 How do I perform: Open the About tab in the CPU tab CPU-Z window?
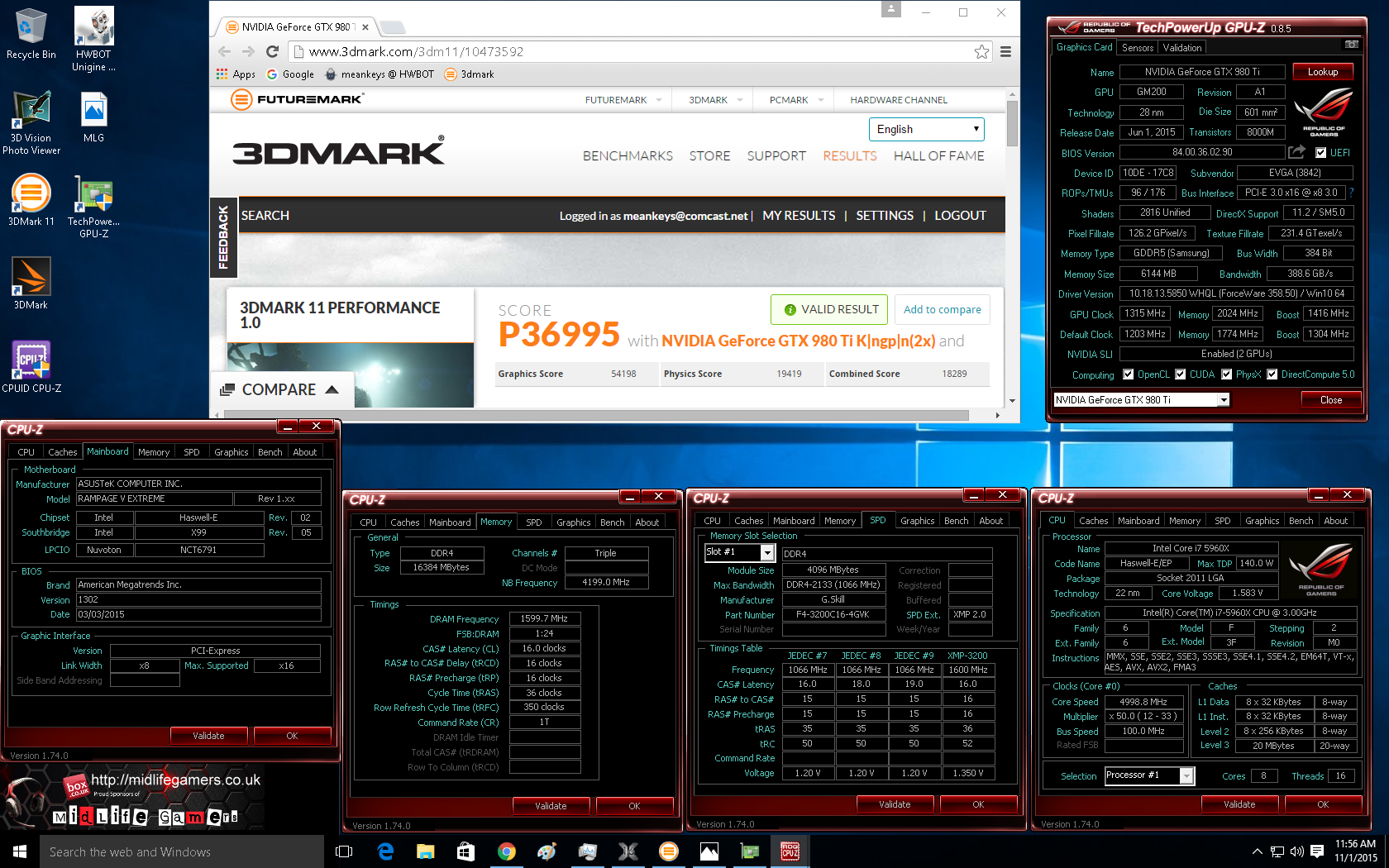pyautogui.click(x=1335, y=521)
